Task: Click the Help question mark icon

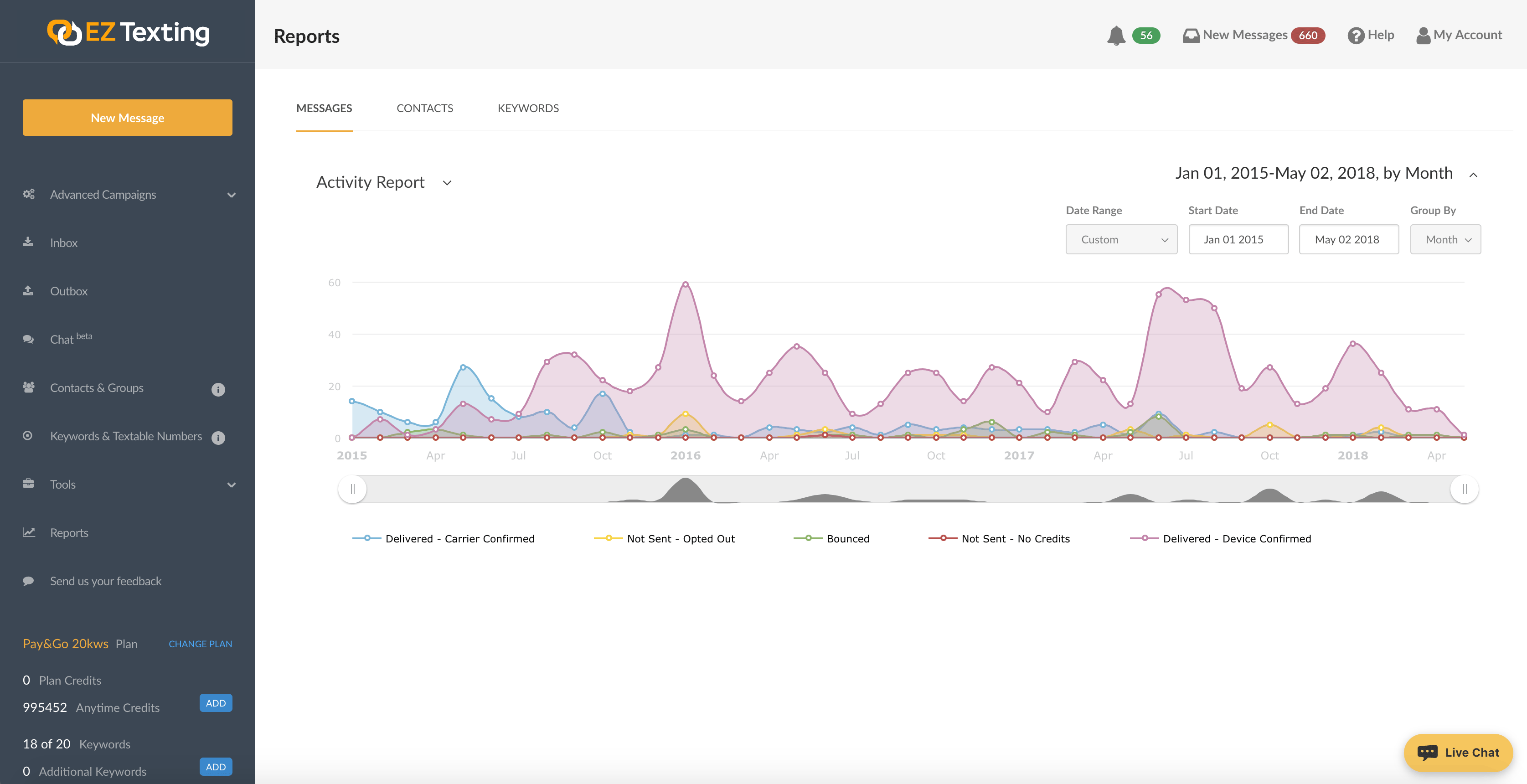Action: pyautogui.click(x=1356, y=36)
